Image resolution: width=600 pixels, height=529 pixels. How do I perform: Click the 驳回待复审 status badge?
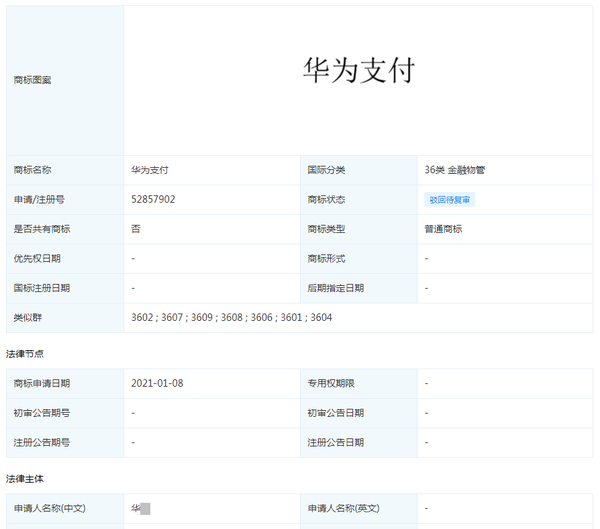pos(449,199)
